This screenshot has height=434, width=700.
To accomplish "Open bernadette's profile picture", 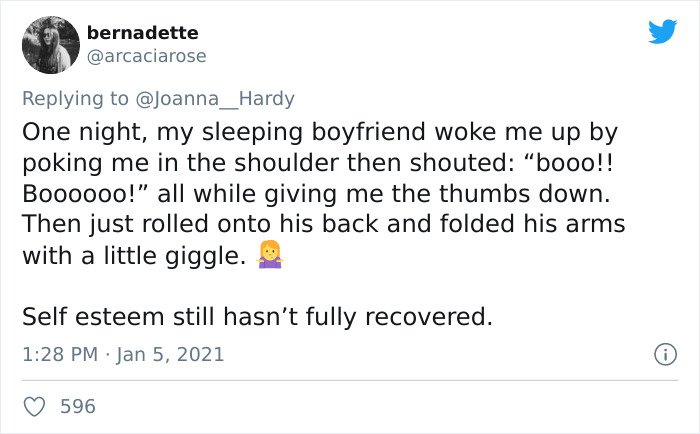I will click(51, 45).
